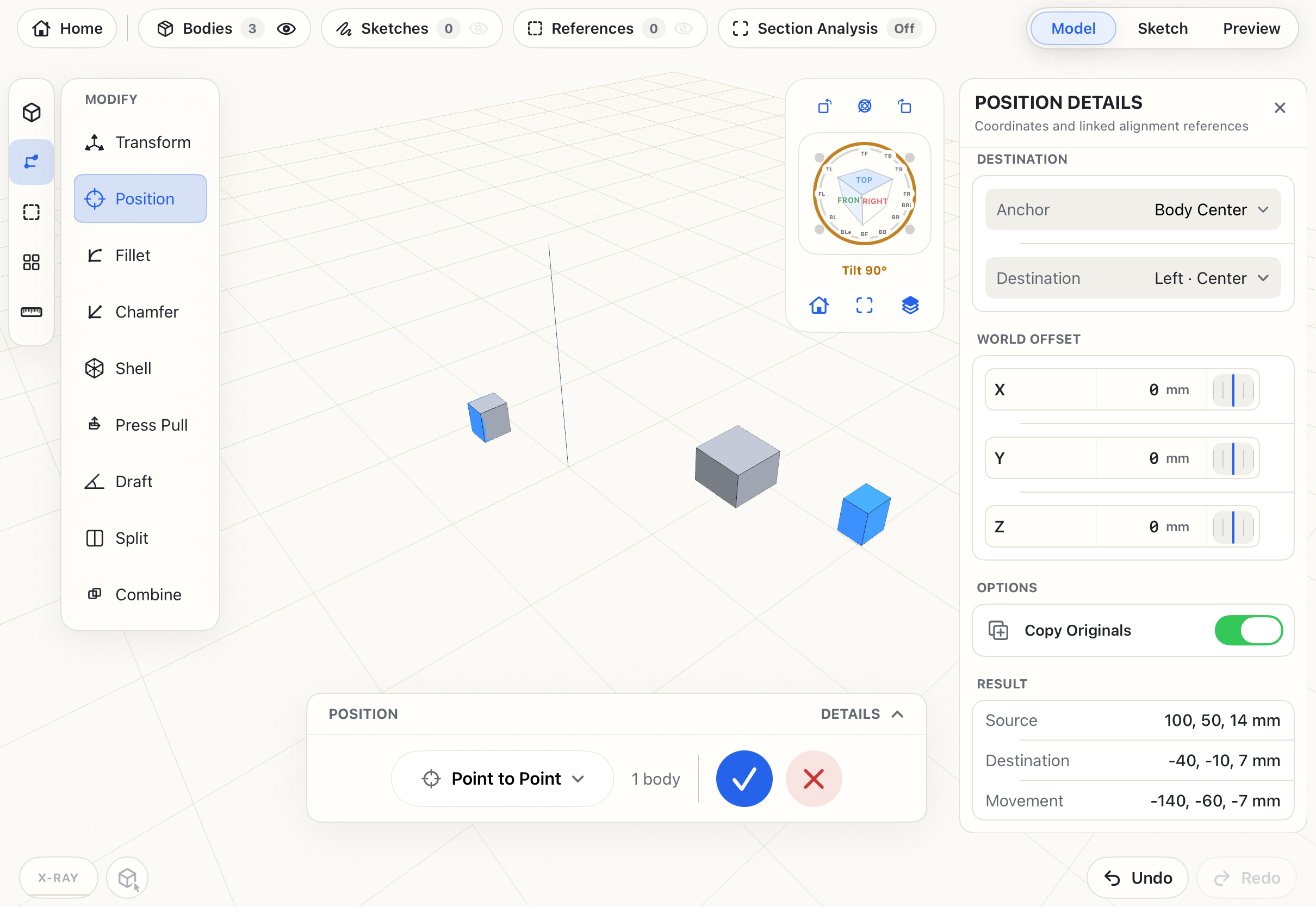Viewport: 1316px width, 907px height.
Task: Reset camera with the blue home view icon
Action: tap(819, 305)
